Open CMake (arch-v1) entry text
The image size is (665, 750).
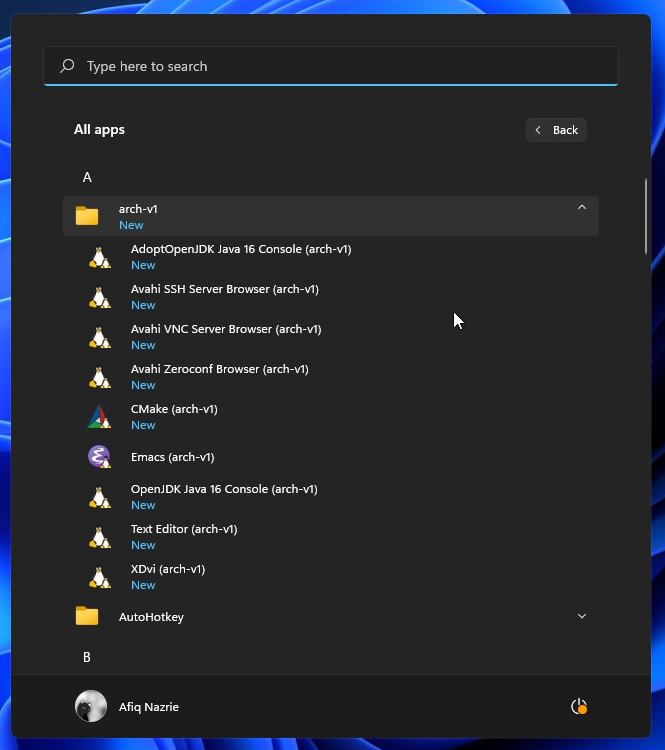[x=174, y=409]
